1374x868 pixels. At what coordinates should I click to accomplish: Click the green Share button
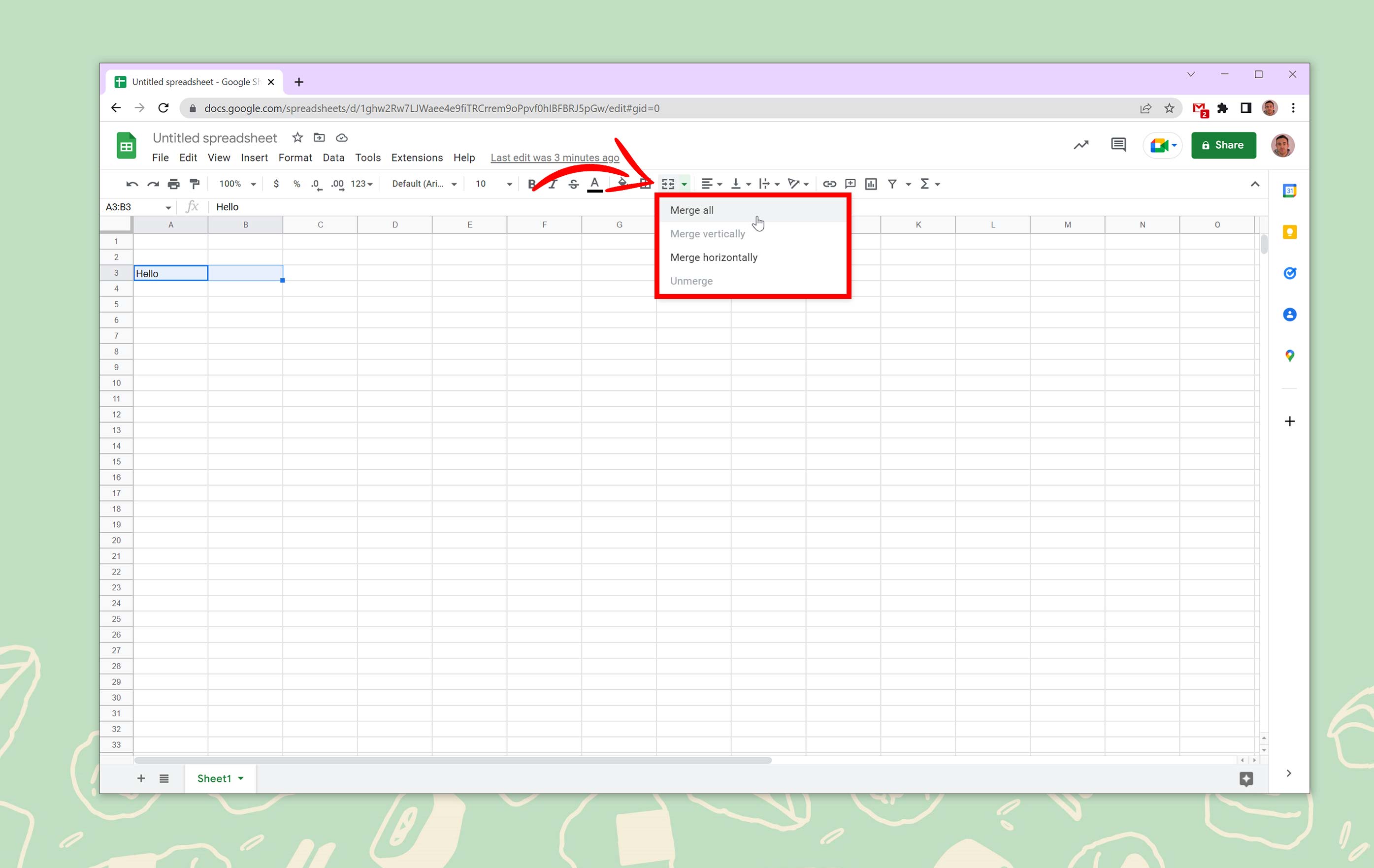coord(1223,145)
